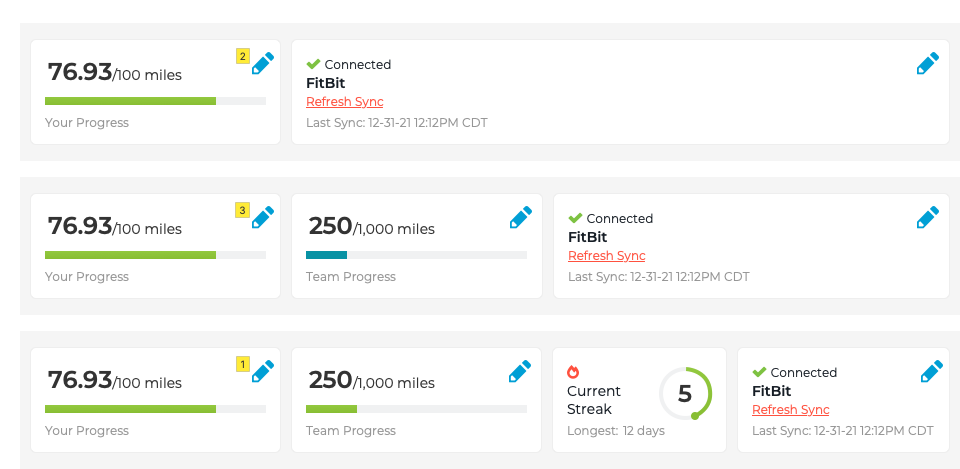Click the yellow badge numbered 1
This screenshot has width=960, height=469.
pos(242,364)
